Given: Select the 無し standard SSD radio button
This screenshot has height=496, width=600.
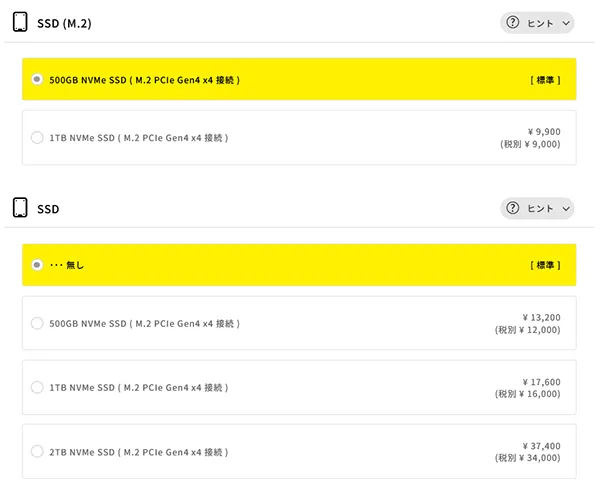Looking at the screenshot, I should tap(37, 264).
